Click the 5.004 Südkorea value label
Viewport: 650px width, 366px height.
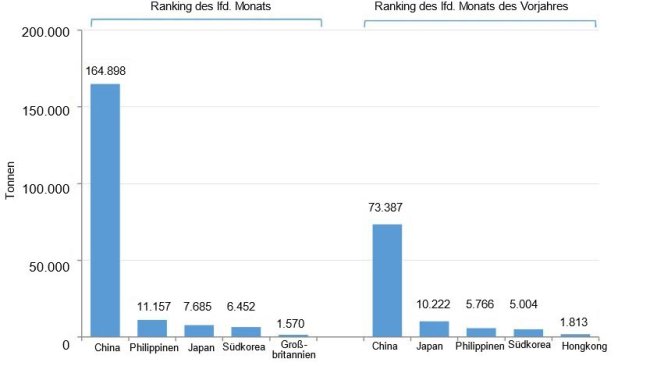tap(524, 304)
